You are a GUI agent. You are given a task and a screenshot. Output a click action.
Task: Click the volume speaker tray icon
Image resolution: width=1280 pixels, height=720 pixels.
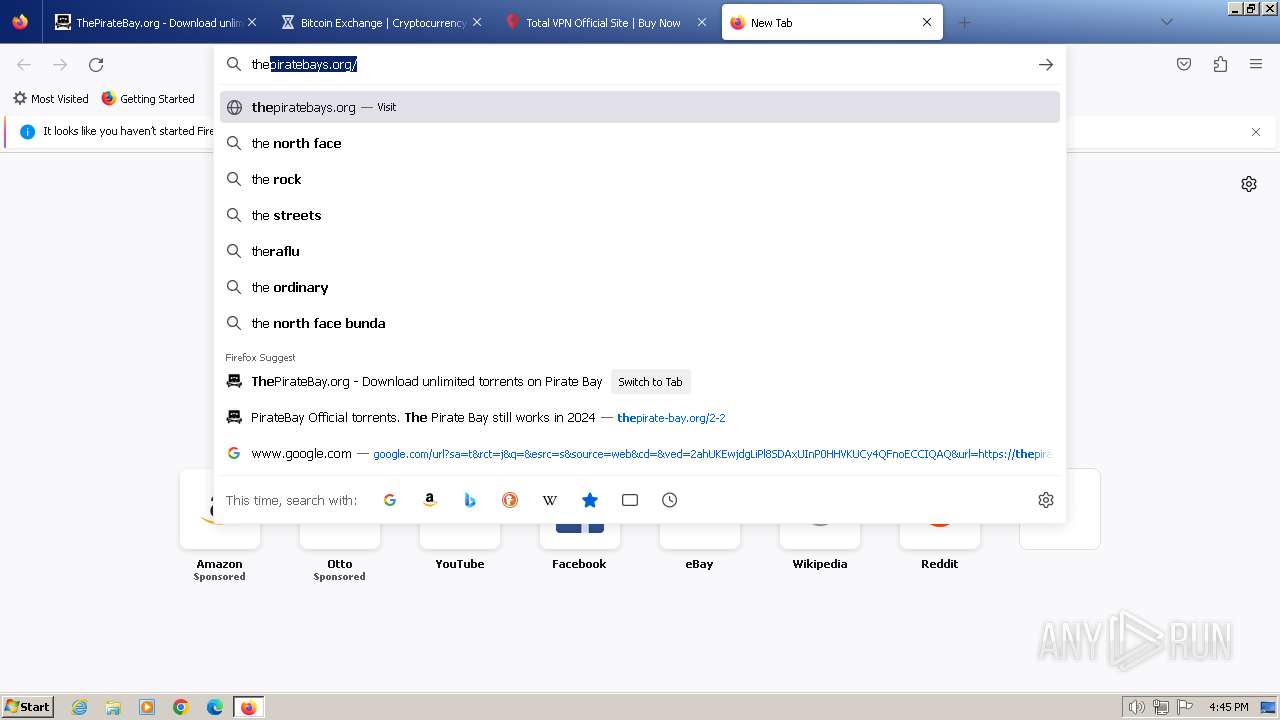(x=1137, y=707)
